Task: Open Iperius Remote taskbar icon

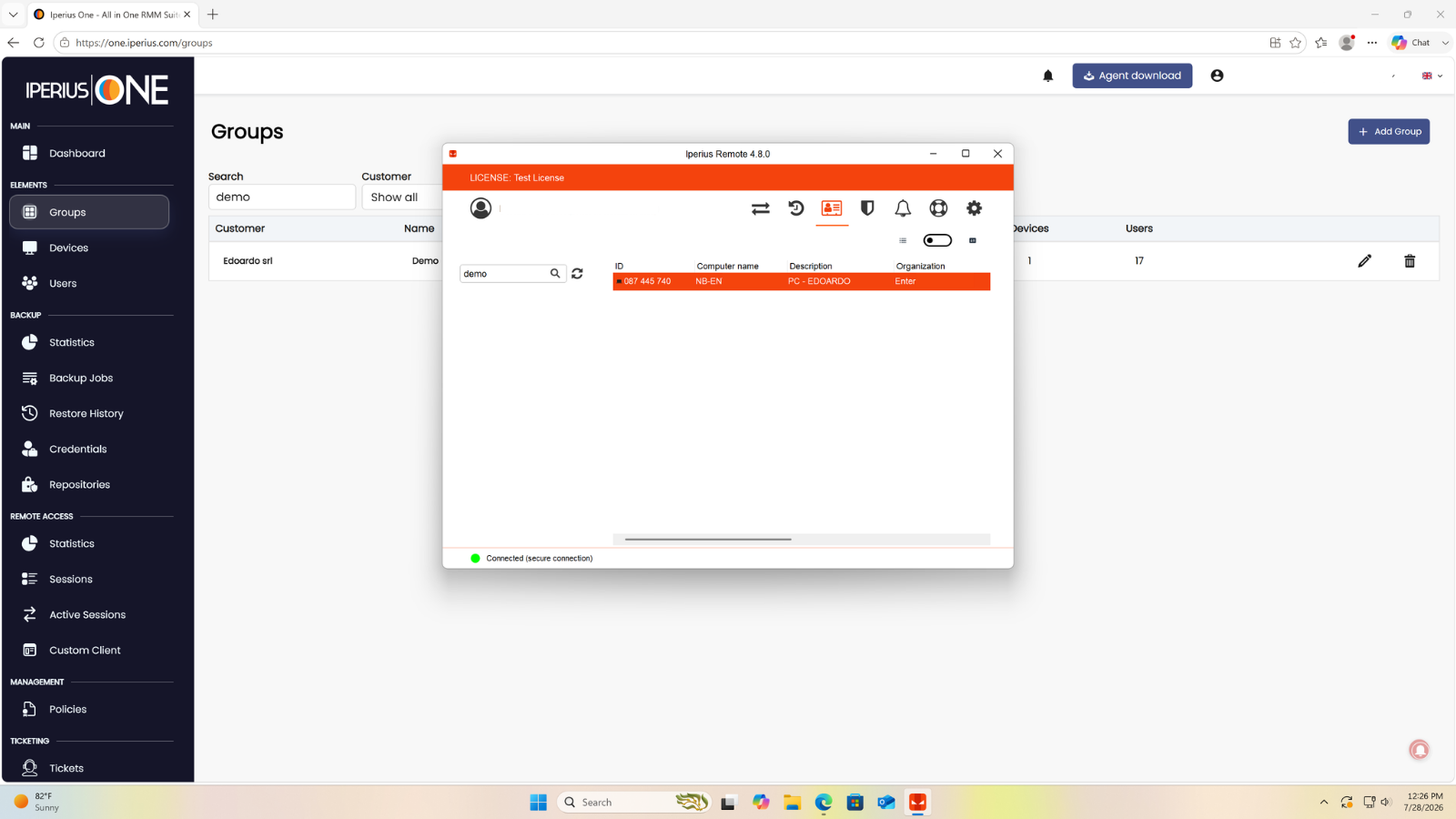Action: (917, 802)
